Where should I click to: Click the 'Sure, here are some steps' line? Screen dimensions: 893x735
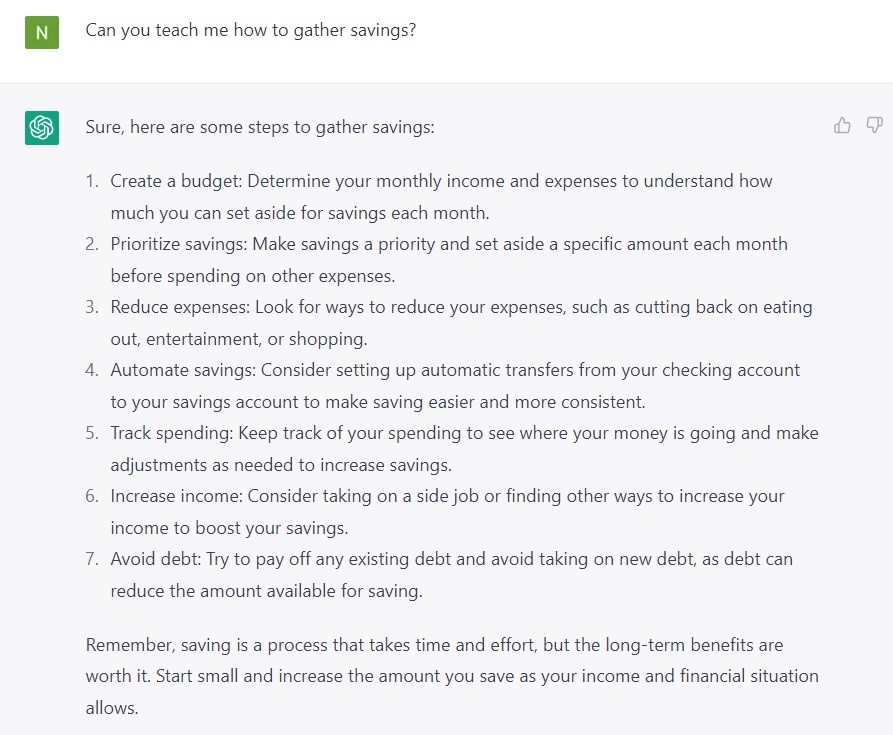[x=260, y=127]
